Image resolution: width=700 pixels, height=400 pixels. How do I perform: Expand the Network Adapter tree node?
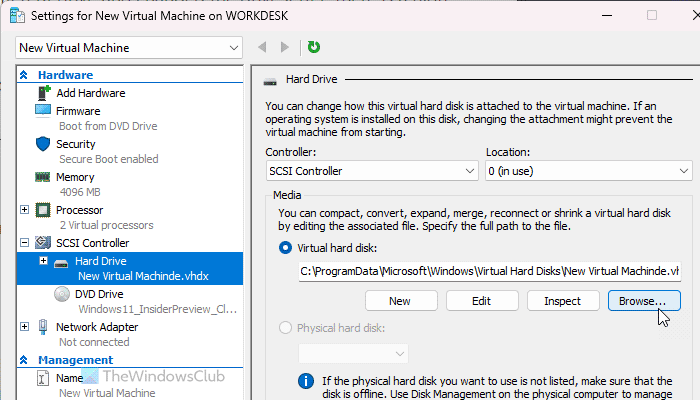(25, 326)
